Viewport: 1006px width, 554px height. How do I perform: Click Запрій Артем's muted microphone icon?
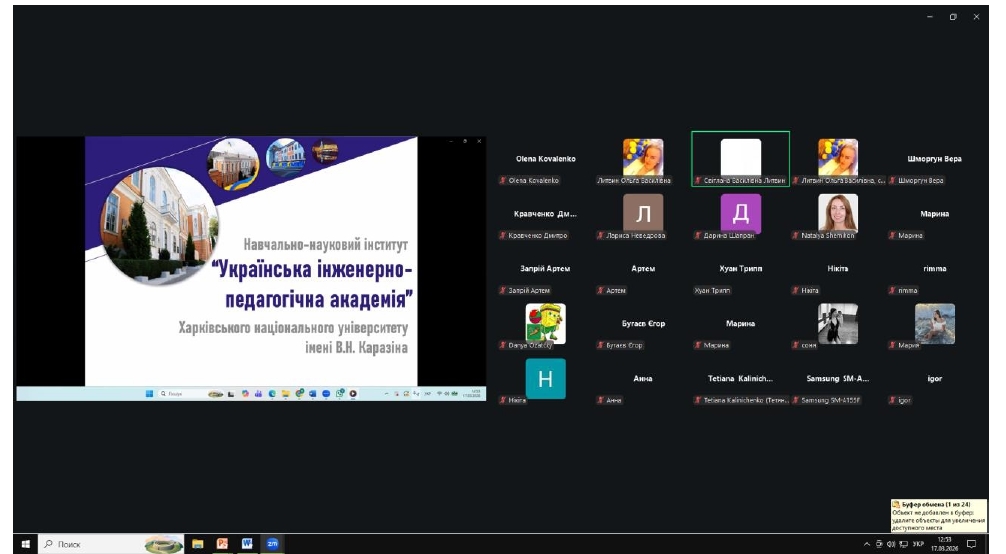pos(503,290)
